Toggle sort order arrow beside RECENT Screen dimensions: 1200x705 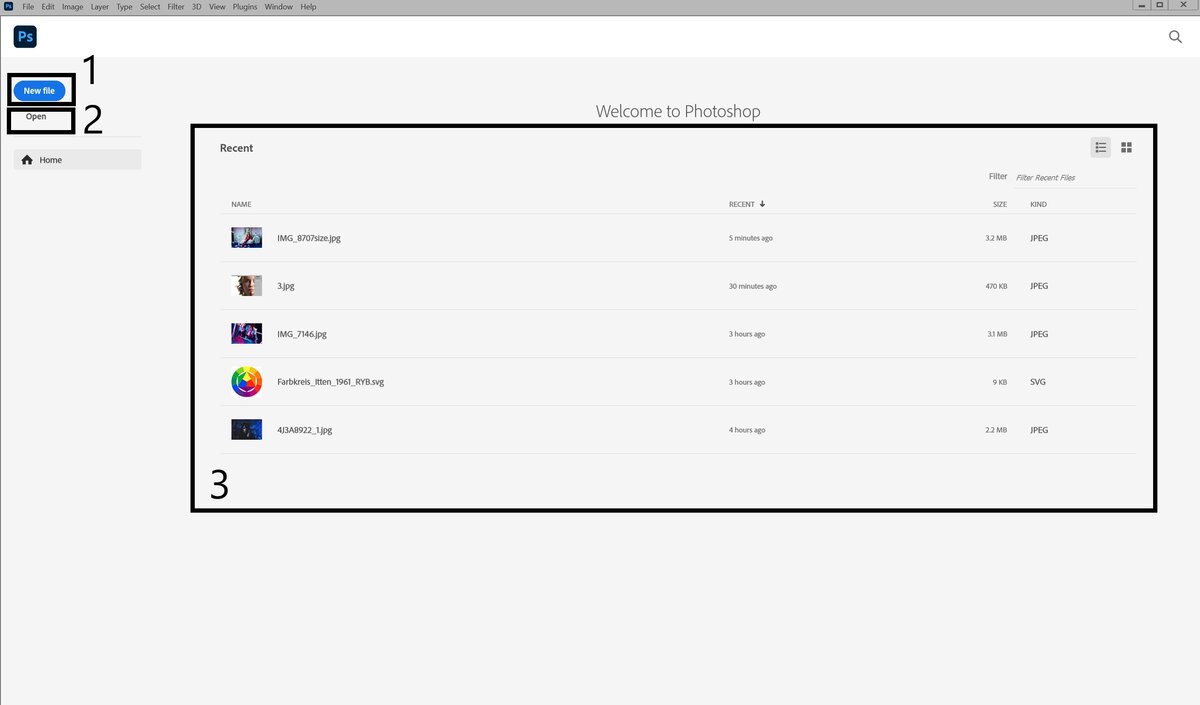(762, 204)
